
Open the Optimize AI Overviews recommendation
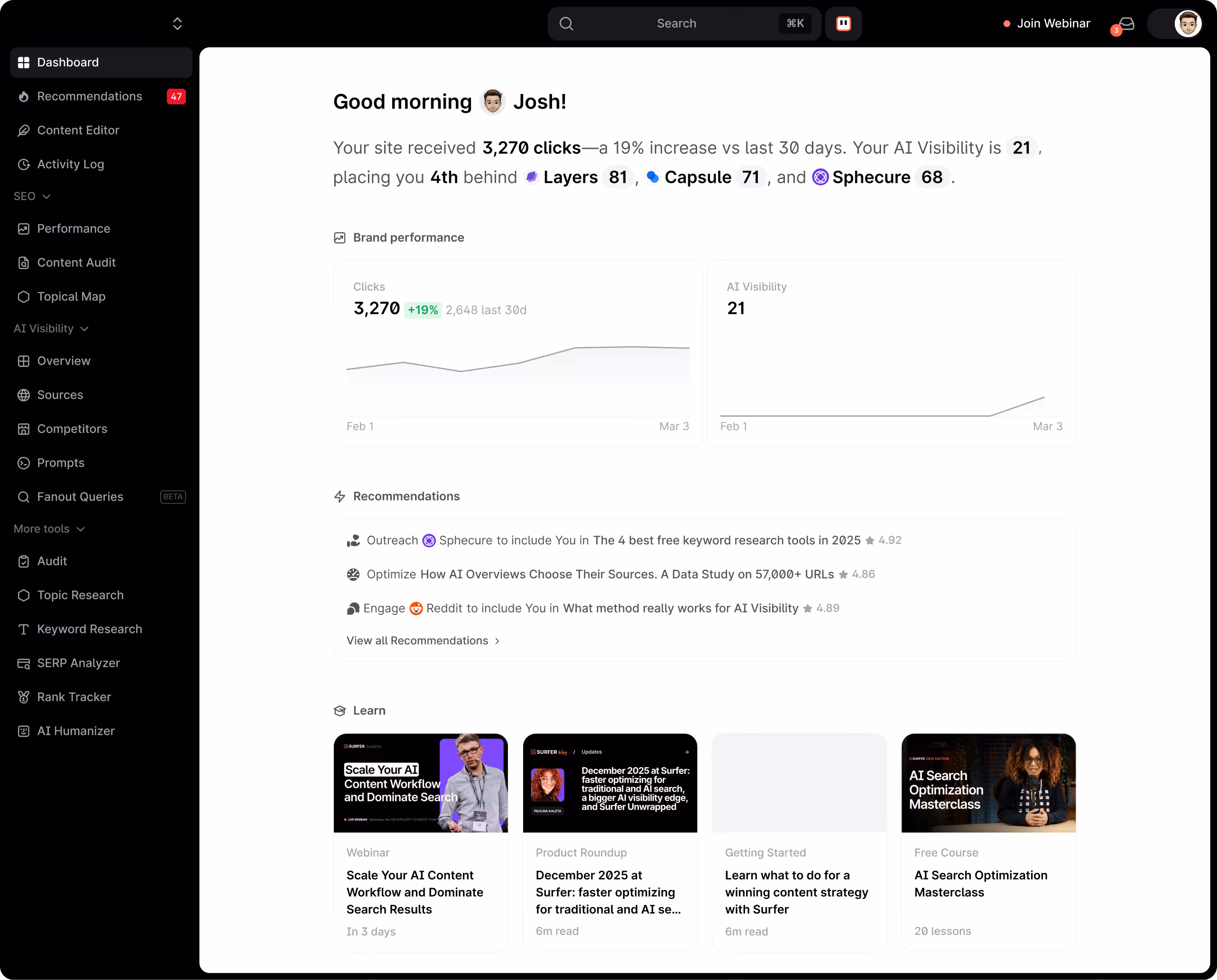610,574
